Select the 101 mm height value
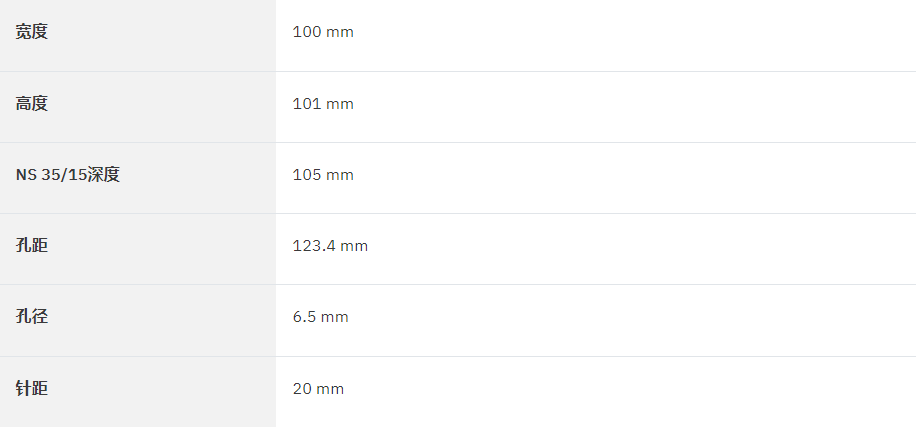The width and height of the screenshot is (916, 427). click(x=323, y=104)
